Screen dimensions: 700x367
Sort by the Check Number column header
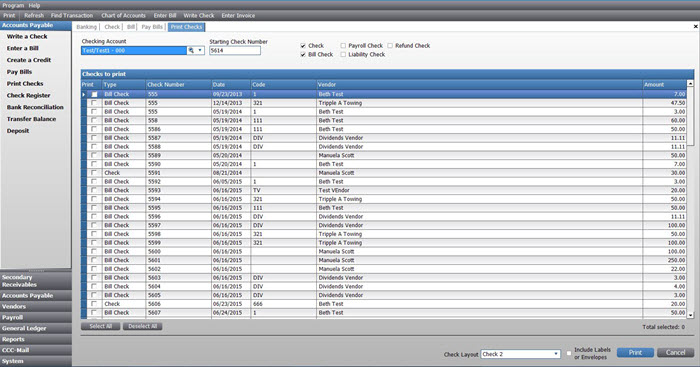click(x=179, y=84)
